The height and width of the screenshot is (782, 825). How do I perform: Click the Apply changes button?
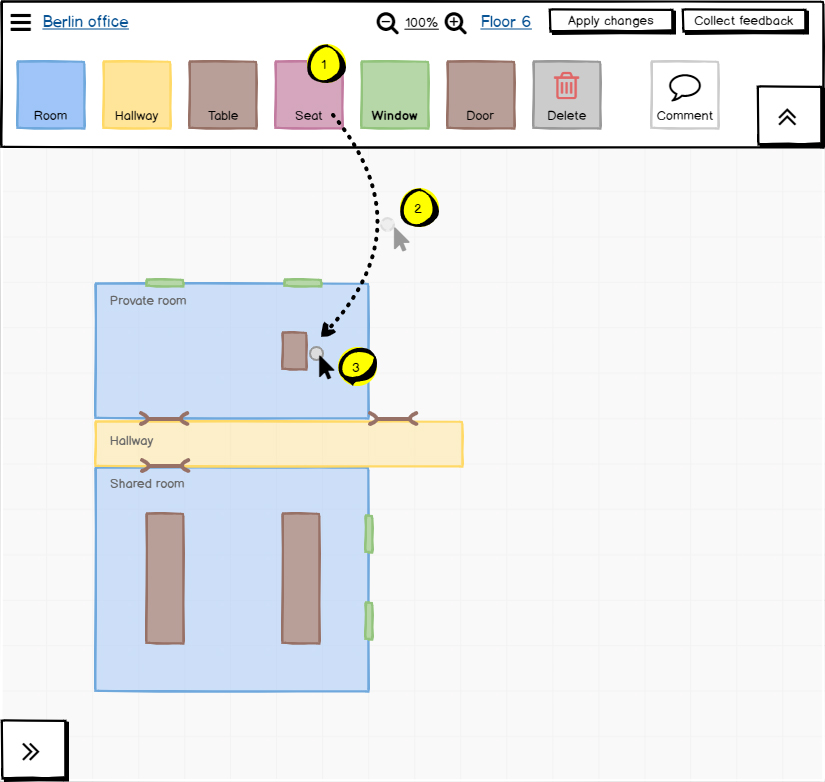tap(610, 21)
